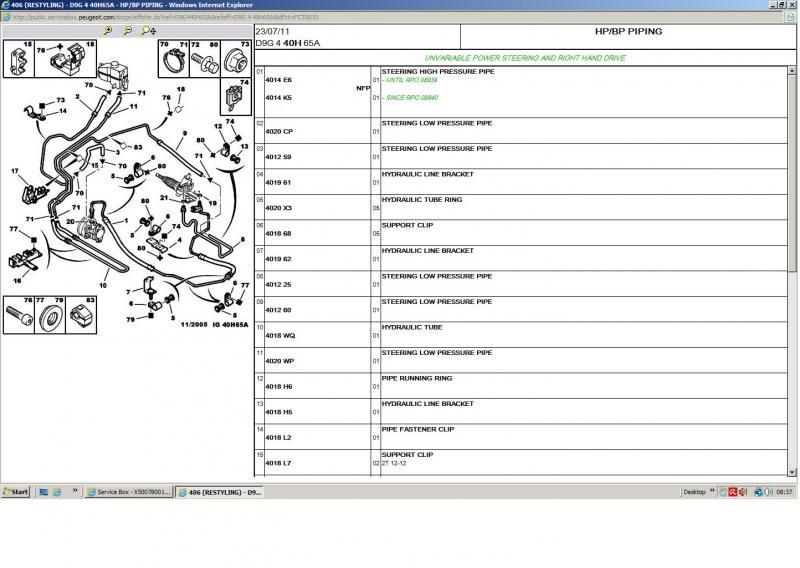This screenshot has width=800, height=568.
Task: Click the zoom in magnifier icon
Action: 107,31
